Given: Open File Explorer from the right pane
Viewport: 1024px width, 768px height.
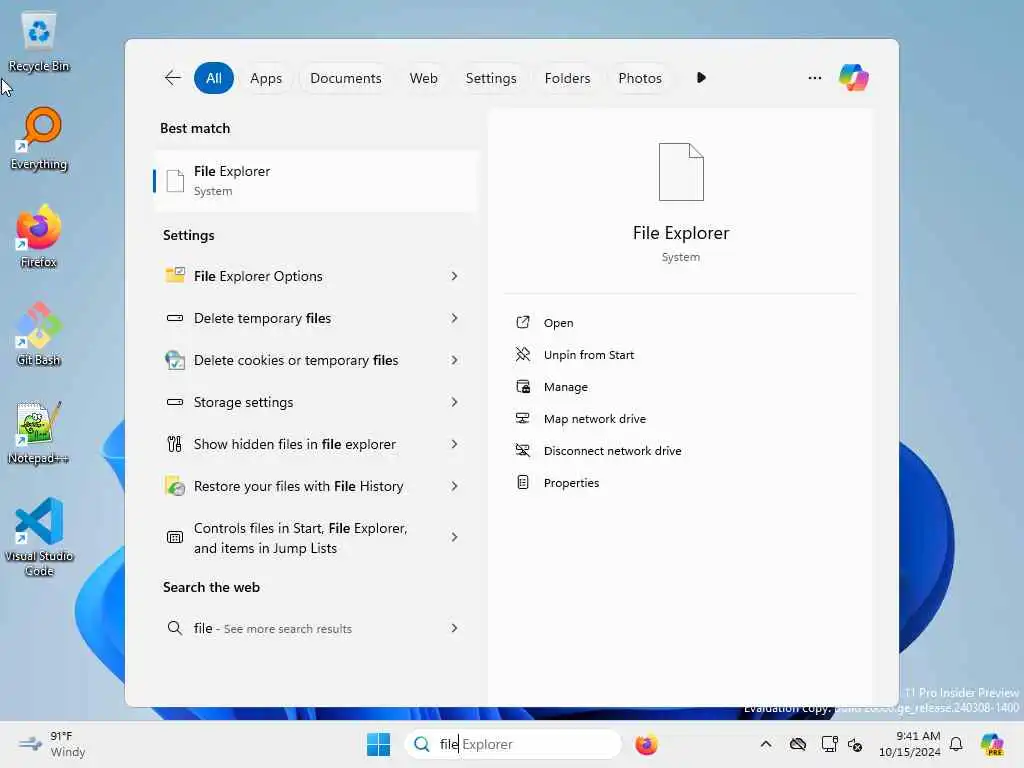Looking at the screenshot, I should coord(558,323).
